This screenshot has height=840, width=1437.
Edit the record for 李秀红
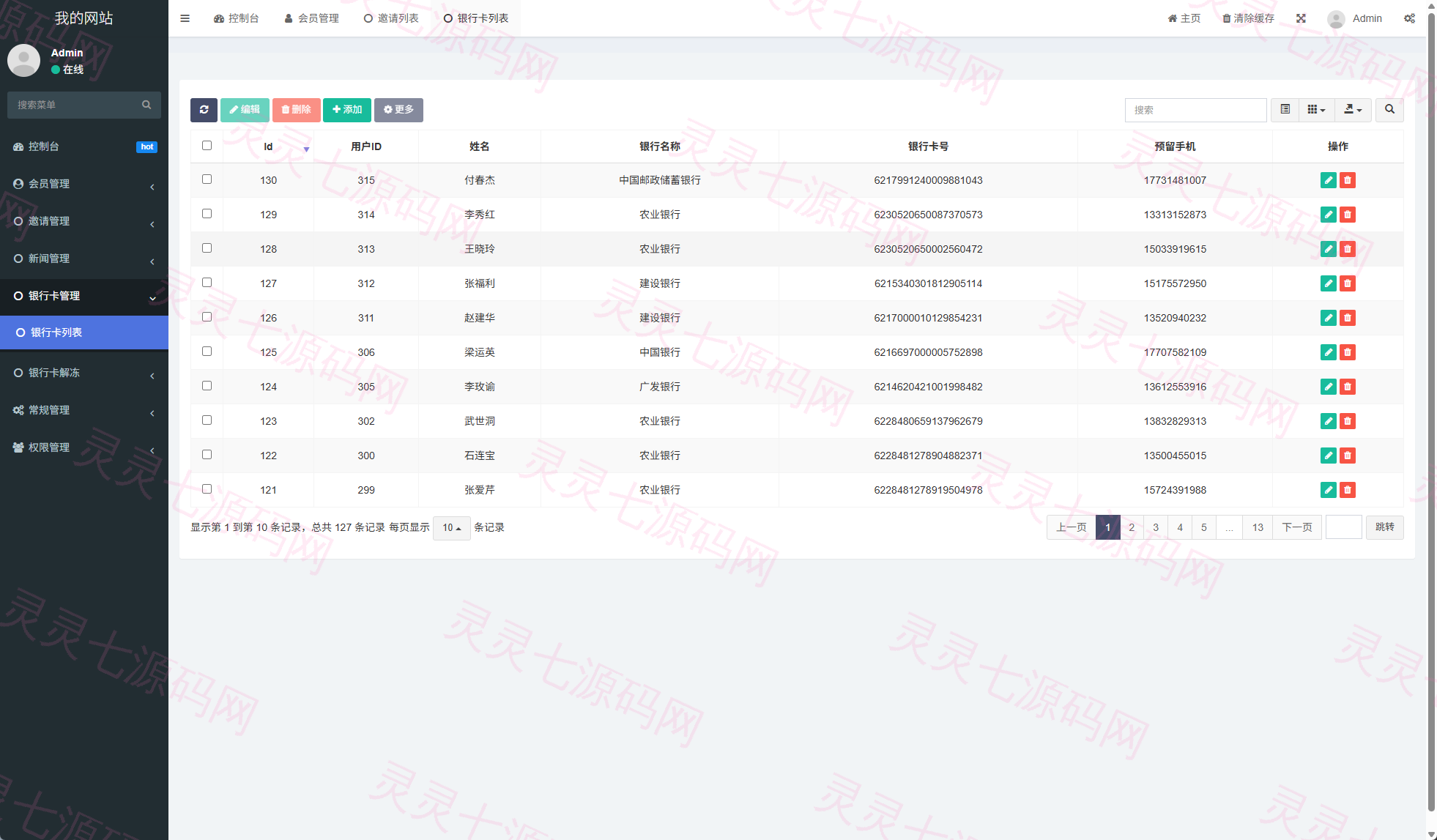pyautogui.click(x=1328, y=215)
